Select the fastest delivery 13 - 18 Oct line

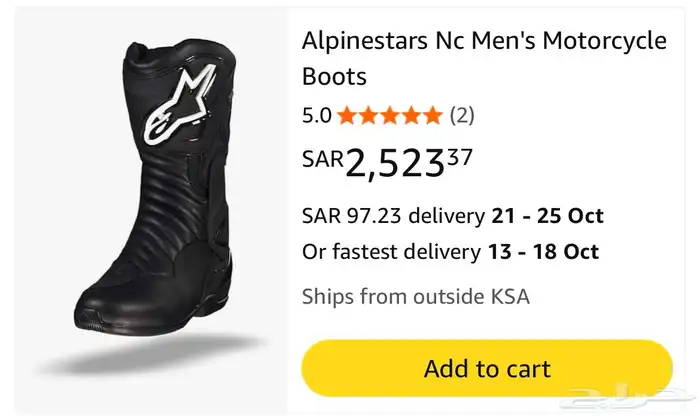(x=452, y=250)
